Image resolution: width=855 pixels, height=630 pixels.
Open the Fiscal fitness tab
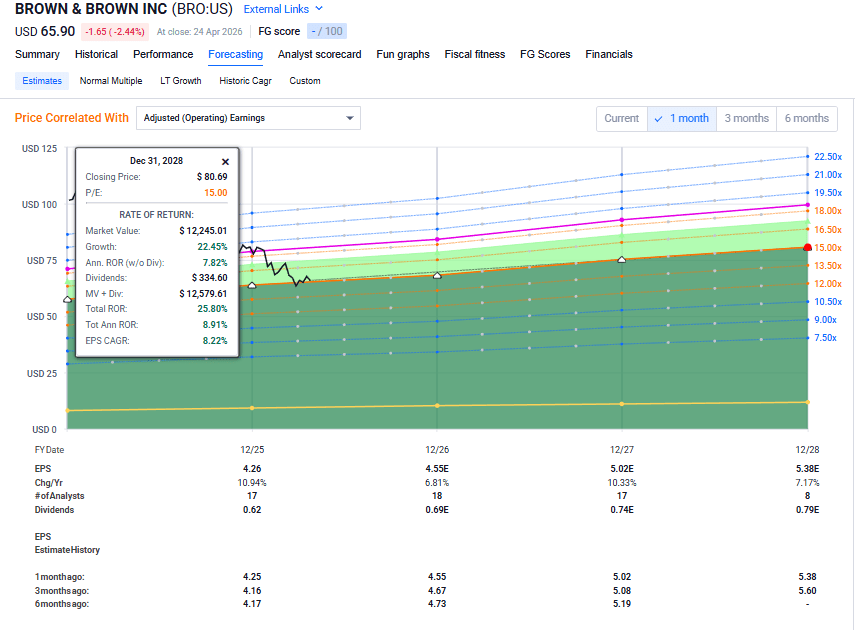[x=474, y=55]
